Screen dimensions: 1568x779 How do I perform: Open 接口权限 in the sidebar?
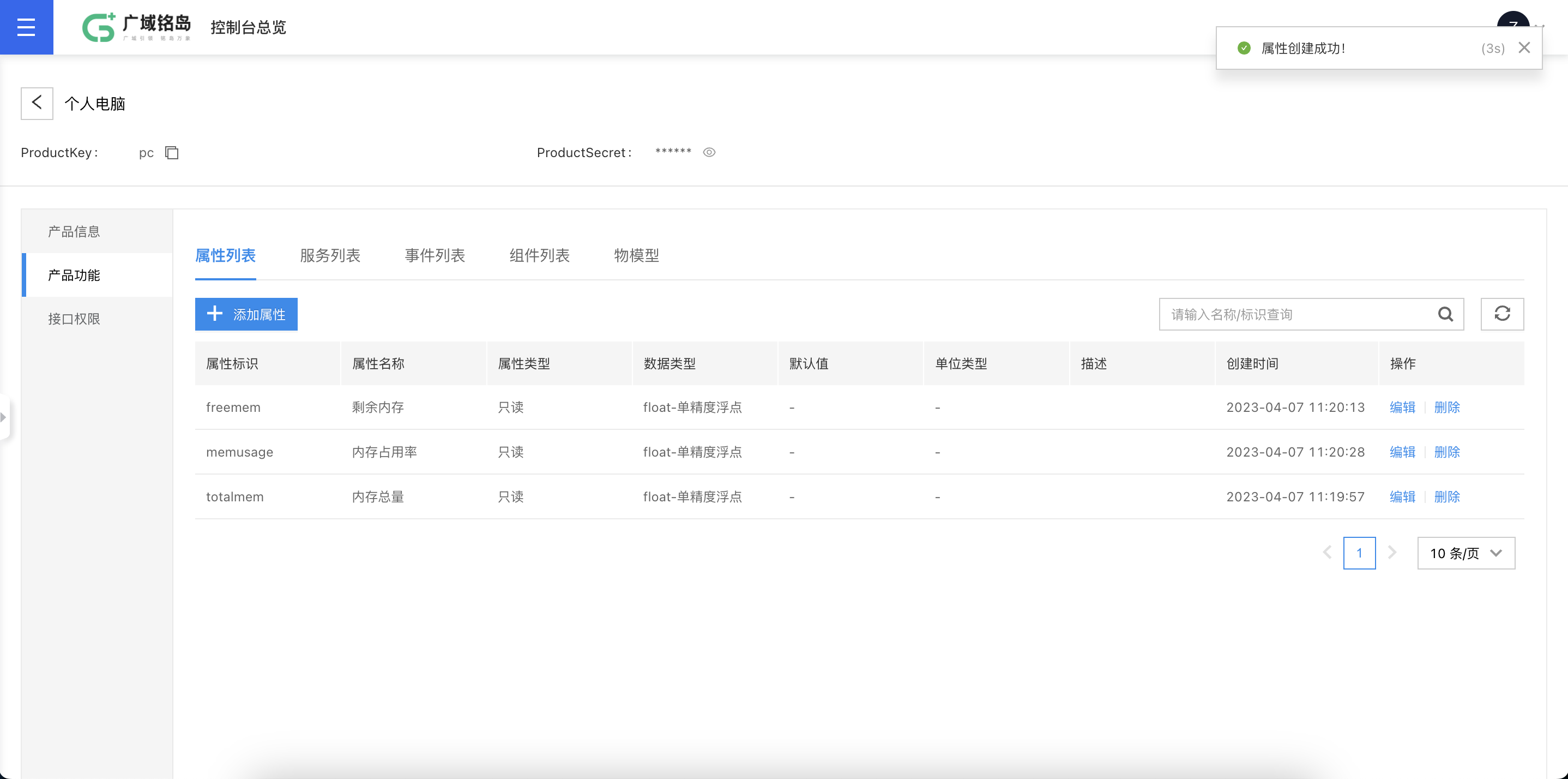pyautogui.click(x=98, y=319)
